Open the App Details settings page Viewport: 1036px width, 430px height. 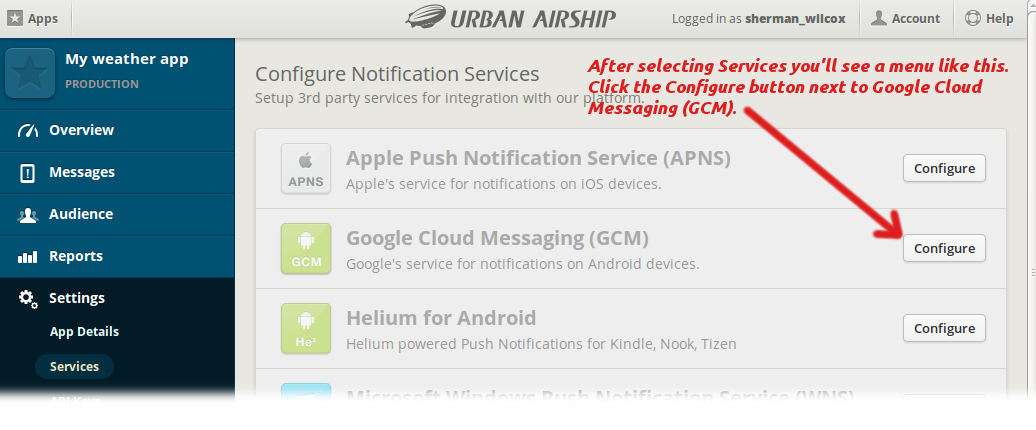[85, 332]
